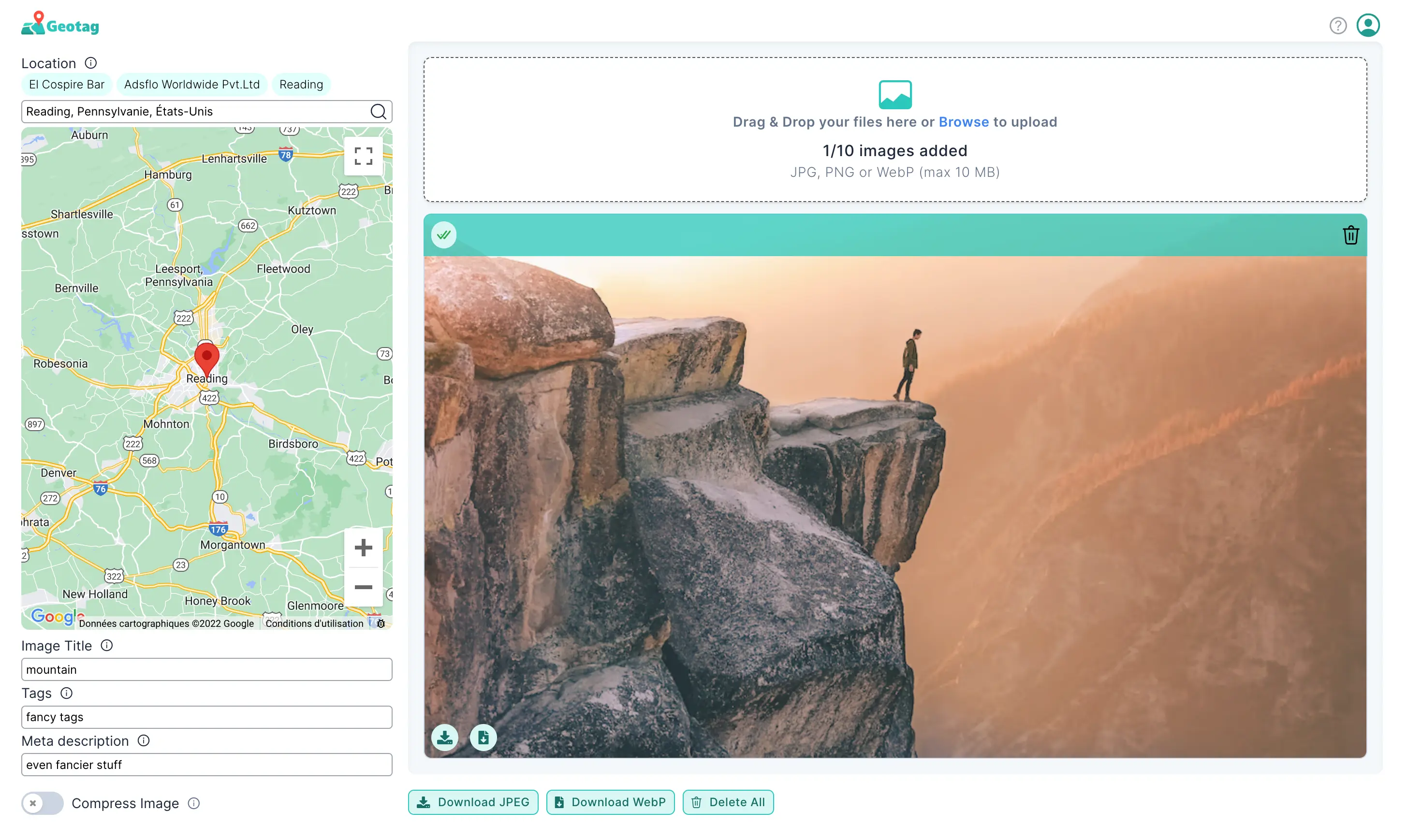This screenshot has height=840, width=1407.
Task: Click the help question mark icon top right
Action: coord(1337,25)
